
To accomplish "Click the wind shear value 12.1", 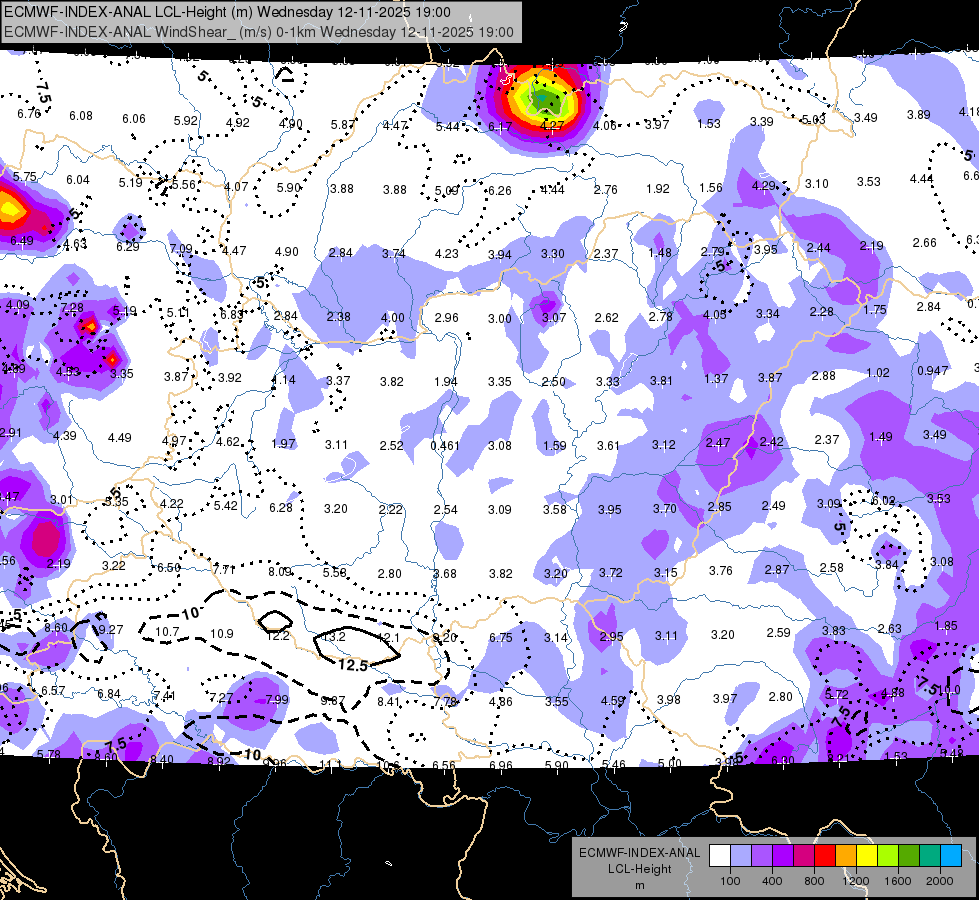I will (x=388, y=637).
